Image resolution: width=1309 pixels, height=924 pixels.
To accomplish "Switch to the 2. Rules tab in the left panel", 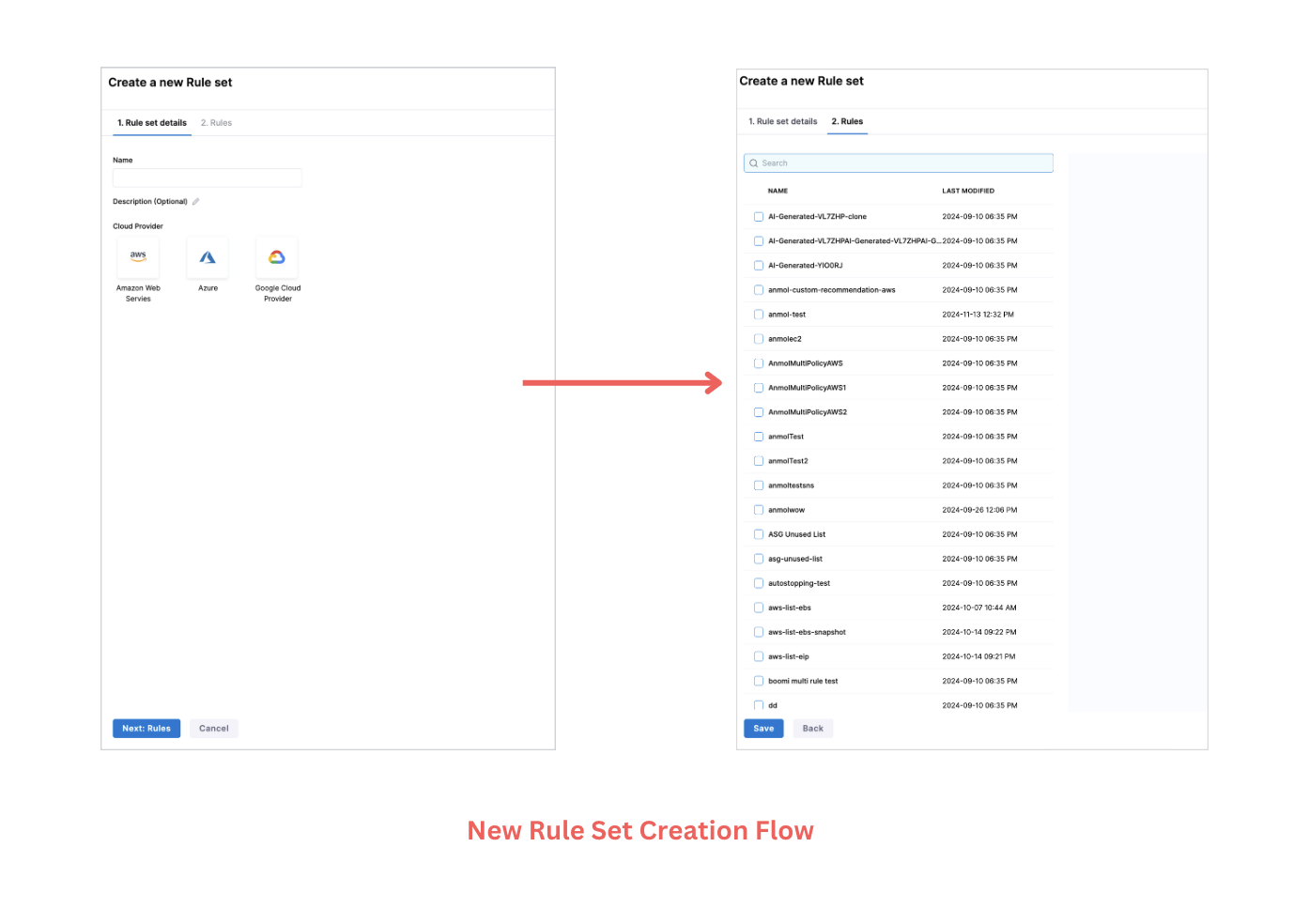I will pos(216,123).
